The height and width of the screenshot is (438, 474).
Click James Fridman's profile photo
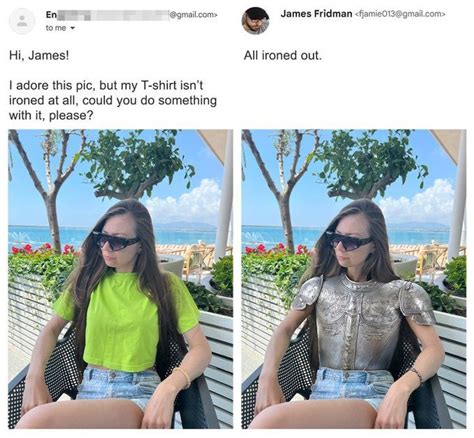tap(255, 21)
